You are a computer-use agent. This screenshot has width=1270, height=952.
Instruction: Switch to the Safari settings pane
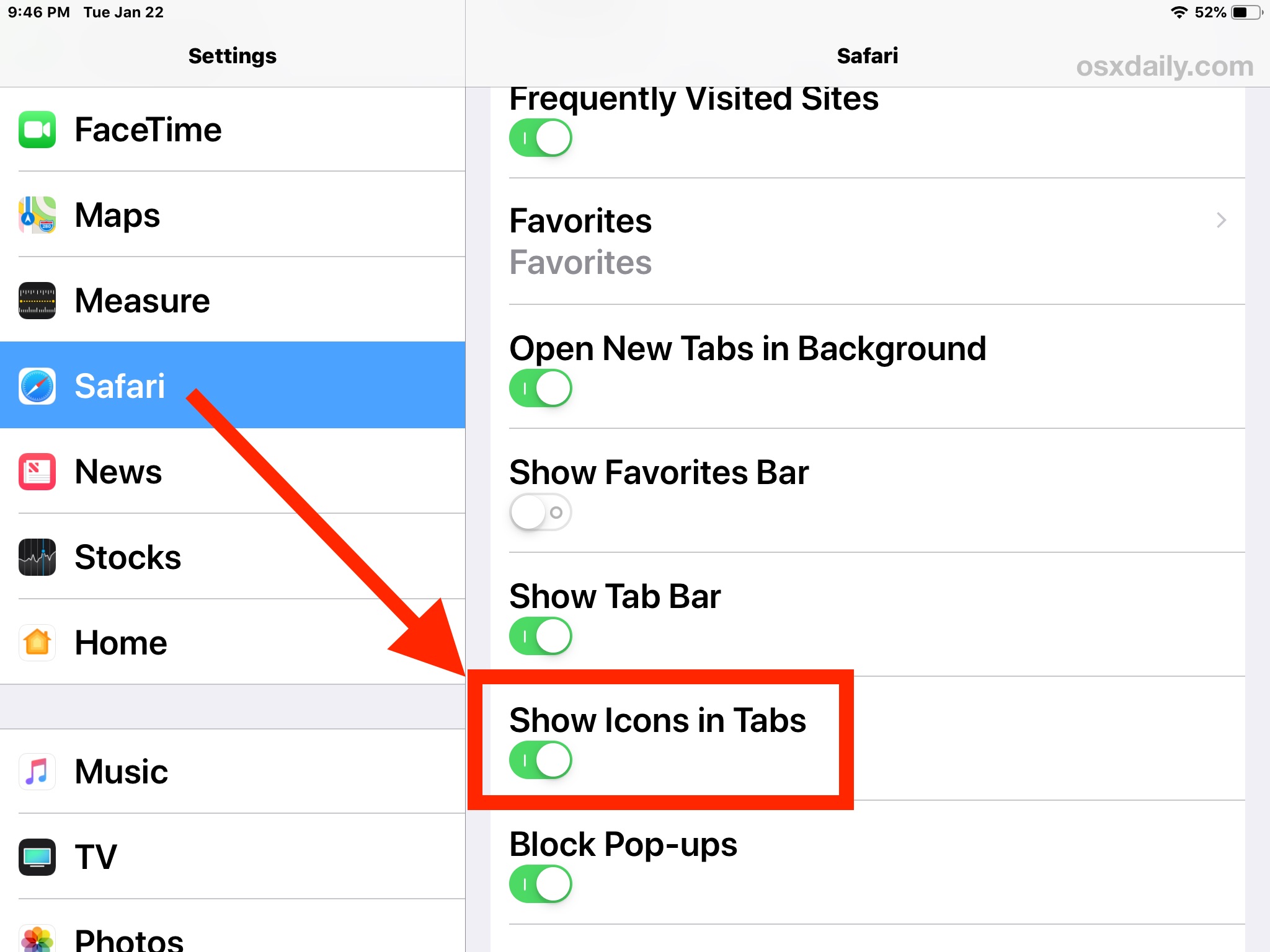pyautogui.click(x=867, y=55)
